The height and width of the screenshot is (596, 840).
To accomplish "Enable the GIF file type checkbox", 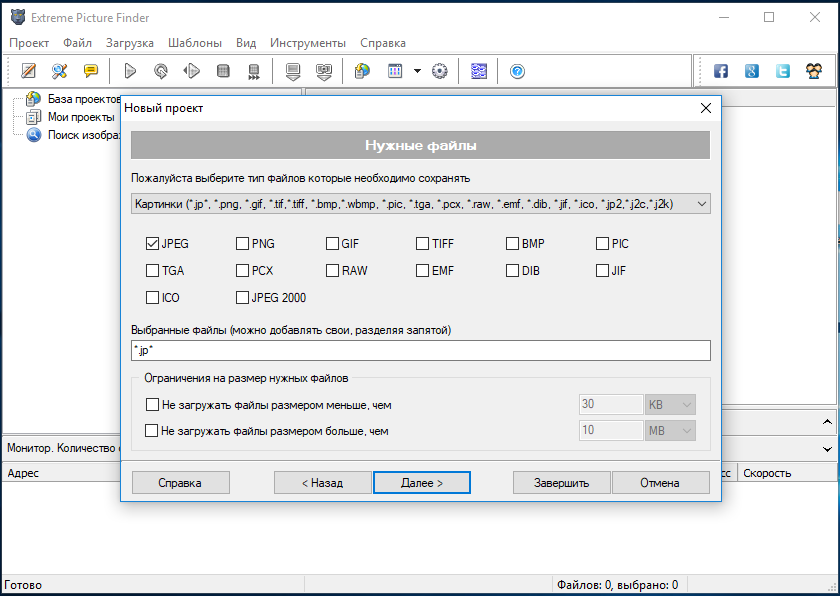I will [332, 244].
